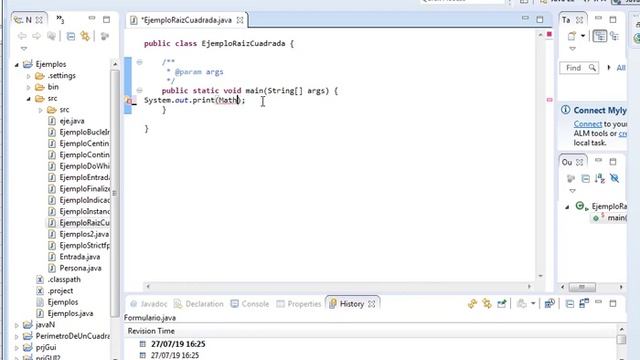Select EjemploDoWhile file in Navigator

tap(79, 166)
